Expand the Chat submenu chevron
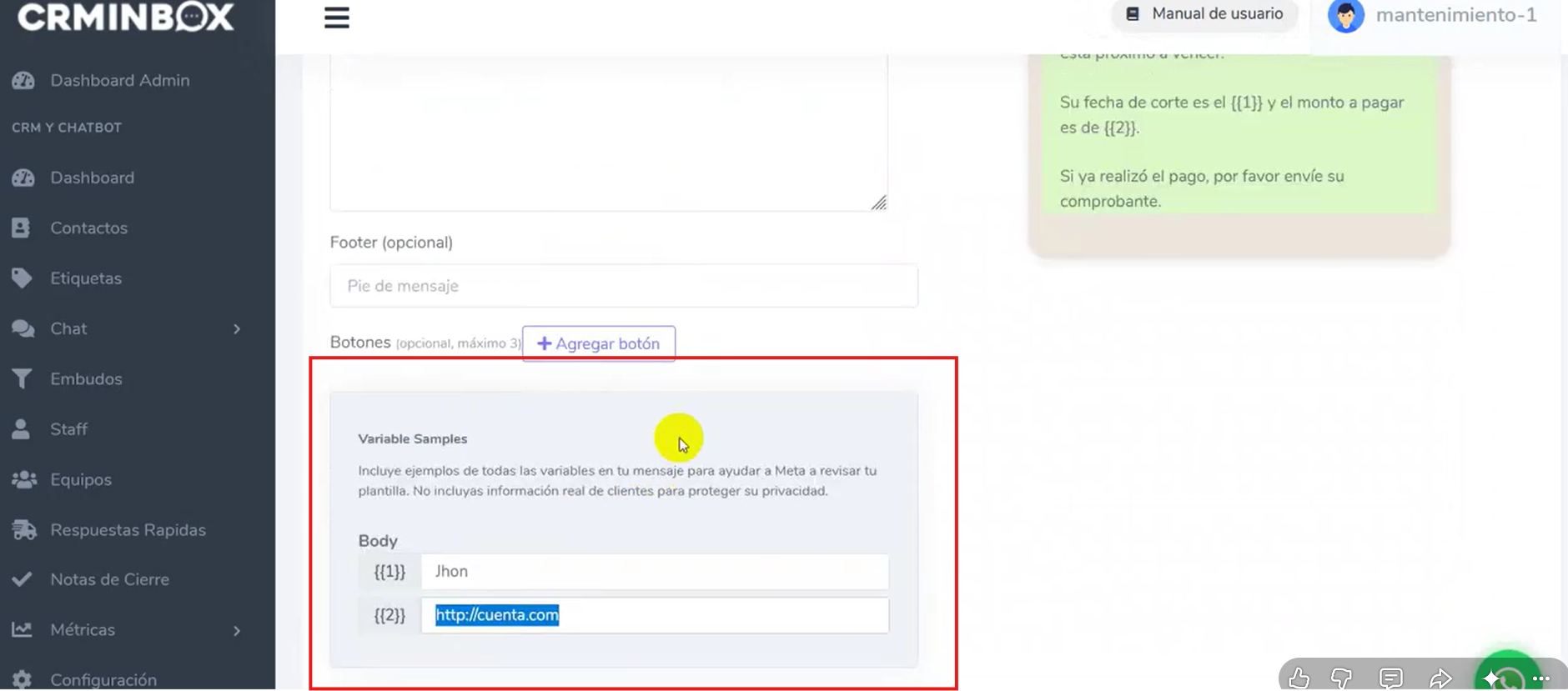Screen dimensions: 1568x691 click(x=237, y=329)
